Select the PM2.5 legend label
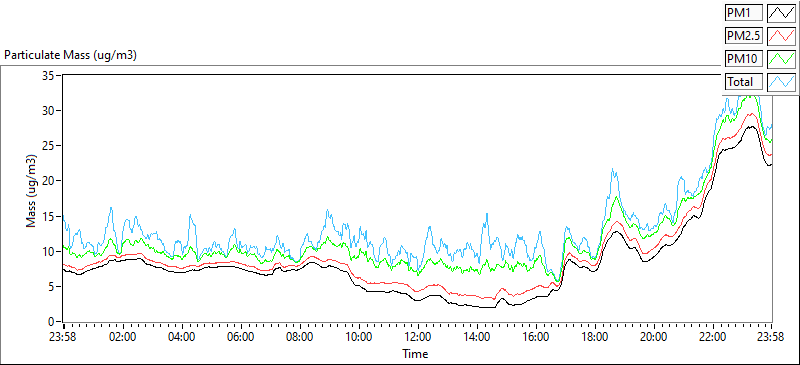 [743, 36]
